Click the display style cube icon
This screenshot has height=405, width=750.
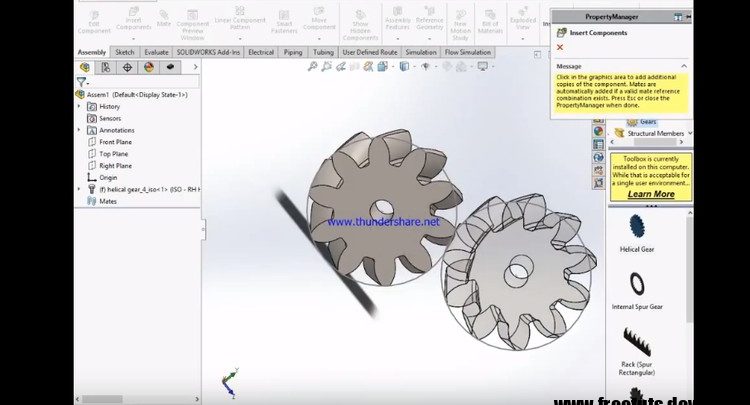[x=404, y=66]
